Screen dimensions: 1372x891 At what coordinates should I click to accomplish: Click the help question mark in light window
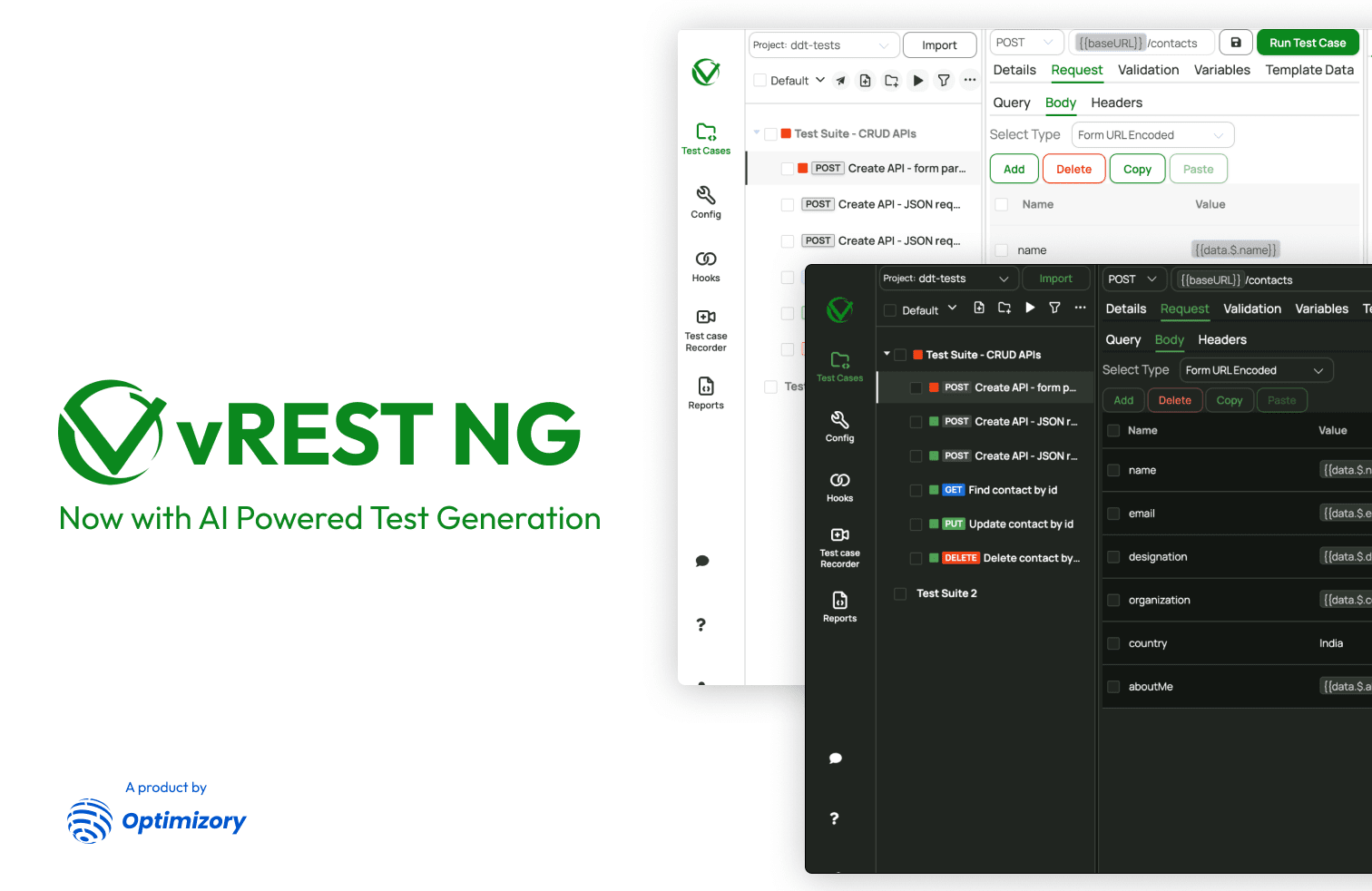click(701, 624)
